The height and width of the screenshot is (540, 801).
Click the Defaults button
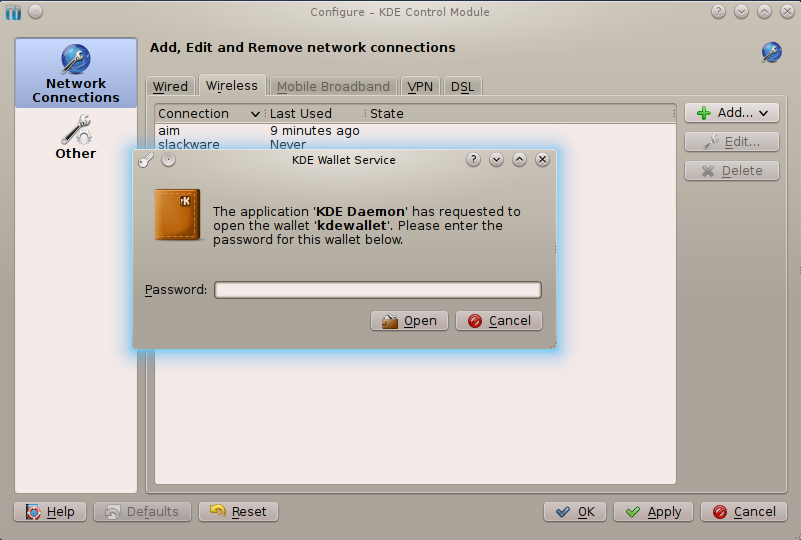point(143,511)
